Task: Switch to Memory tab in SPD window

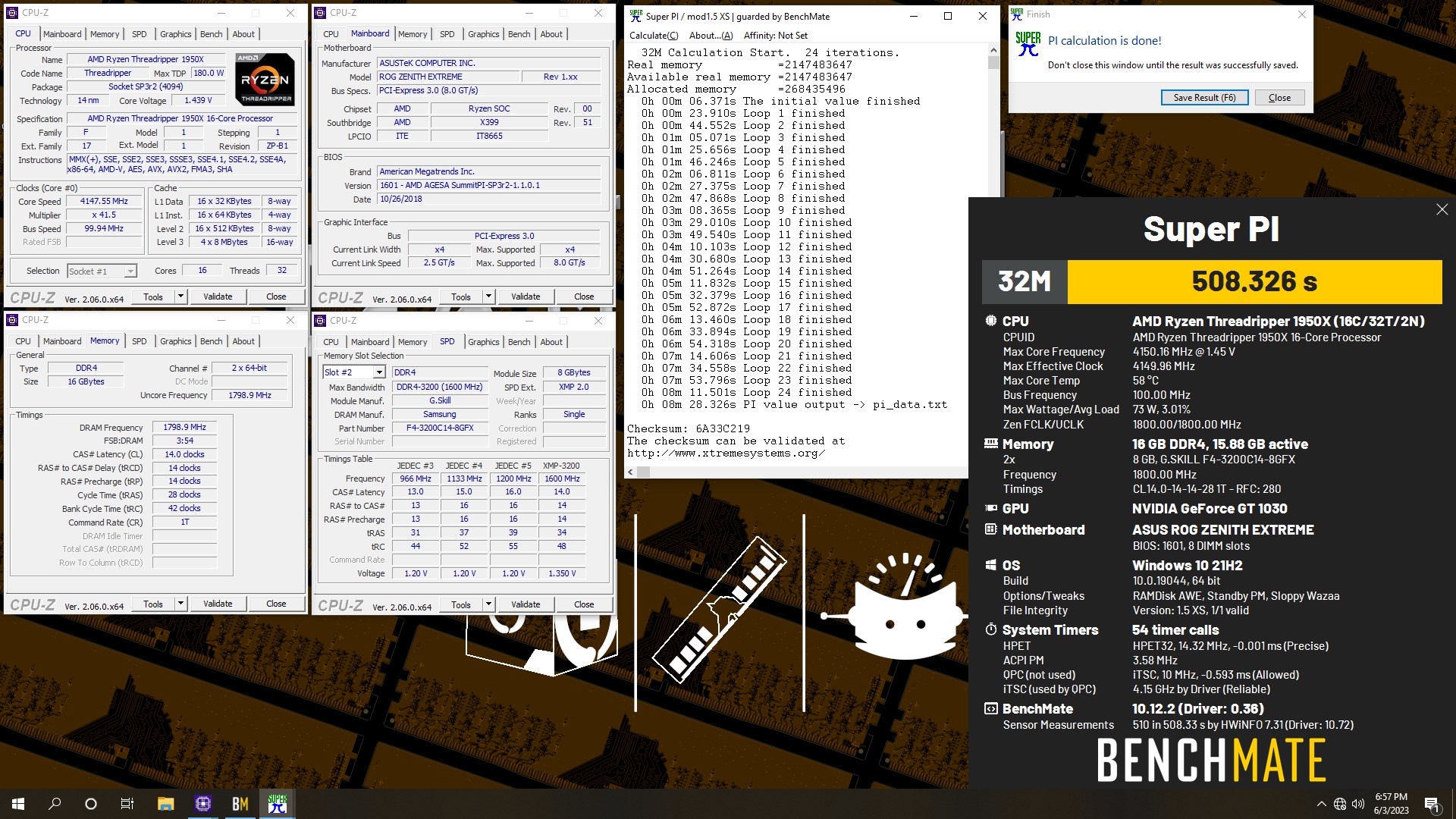Action: 413,342
